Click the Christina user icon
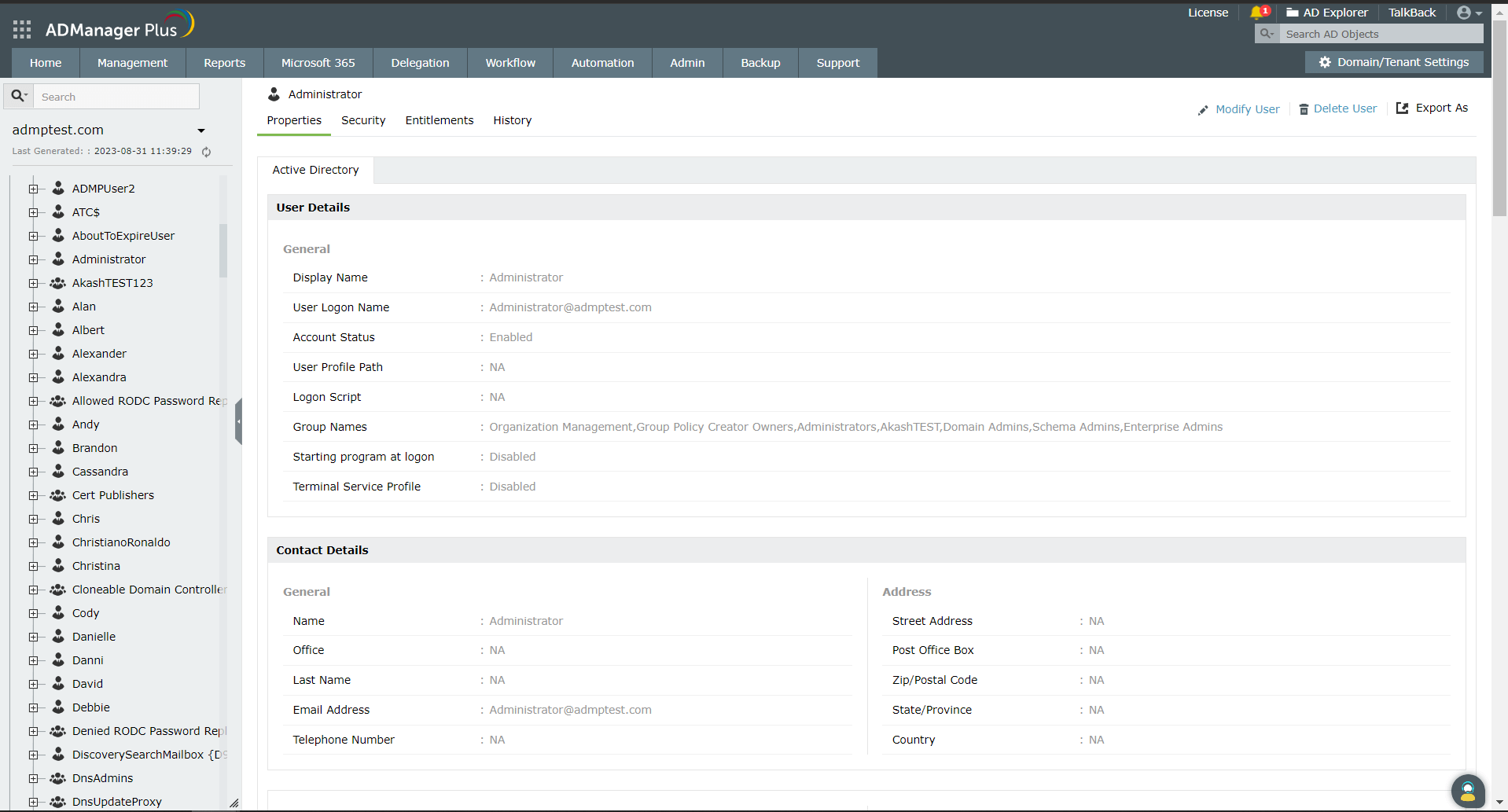This screenshot has height=812, width=1508. point(58,566)
